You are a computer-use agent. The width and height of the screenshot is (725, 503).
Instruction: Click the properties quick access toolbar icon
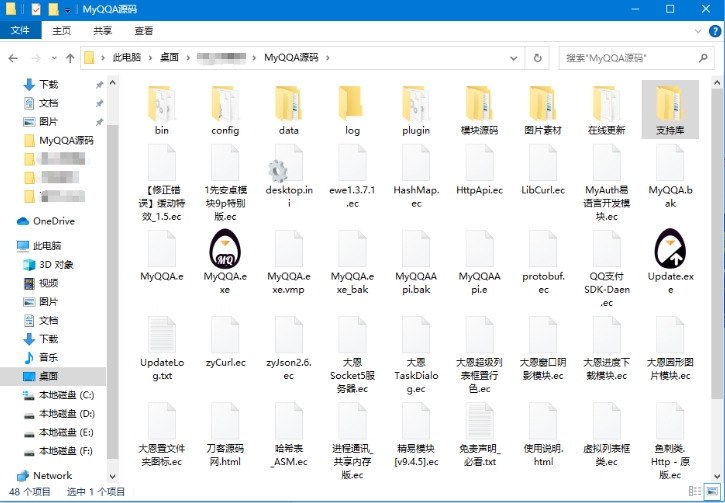coord(36,9)
